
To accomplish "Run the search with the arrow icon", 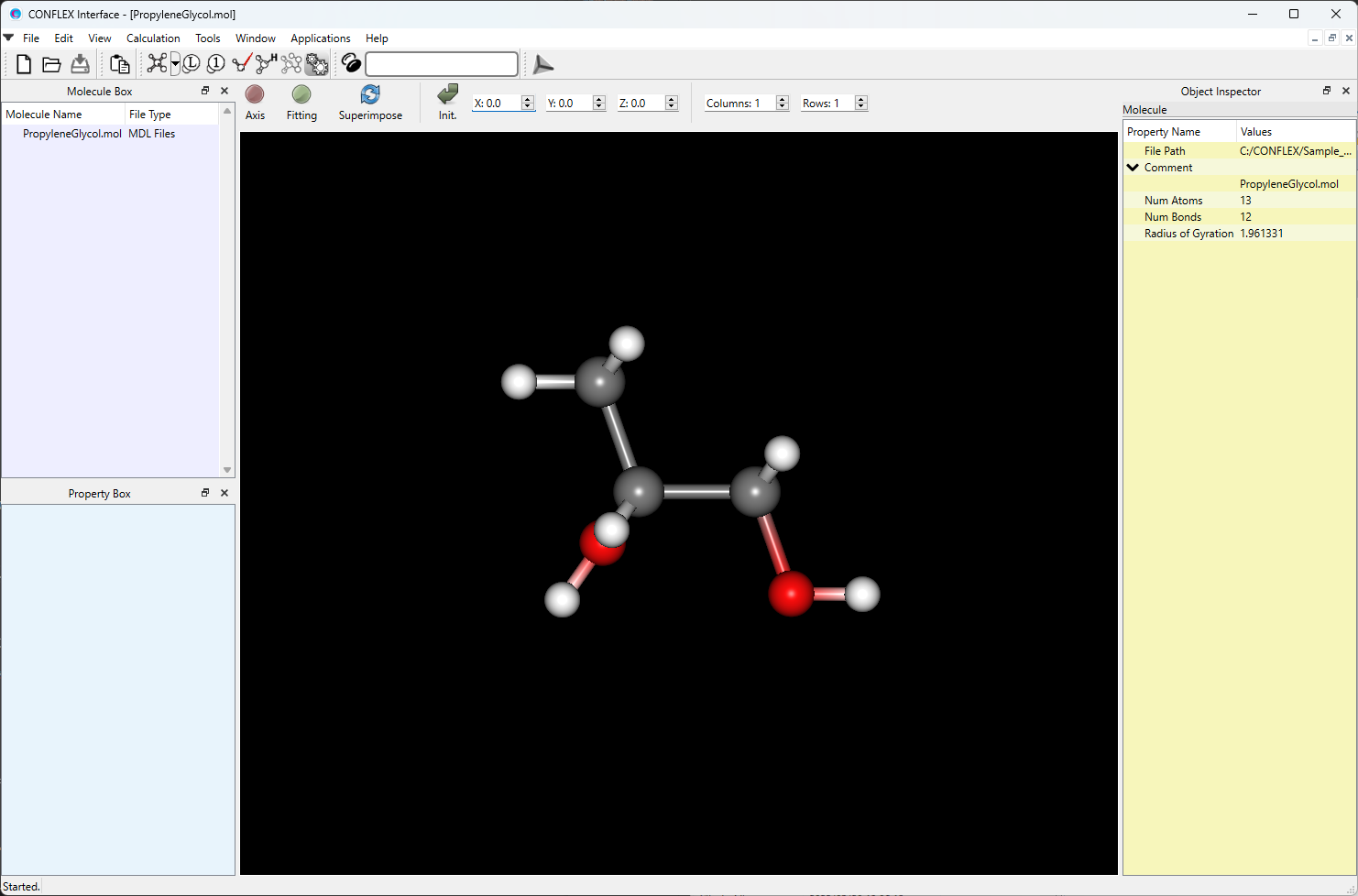I will click(x=542, y=64).
